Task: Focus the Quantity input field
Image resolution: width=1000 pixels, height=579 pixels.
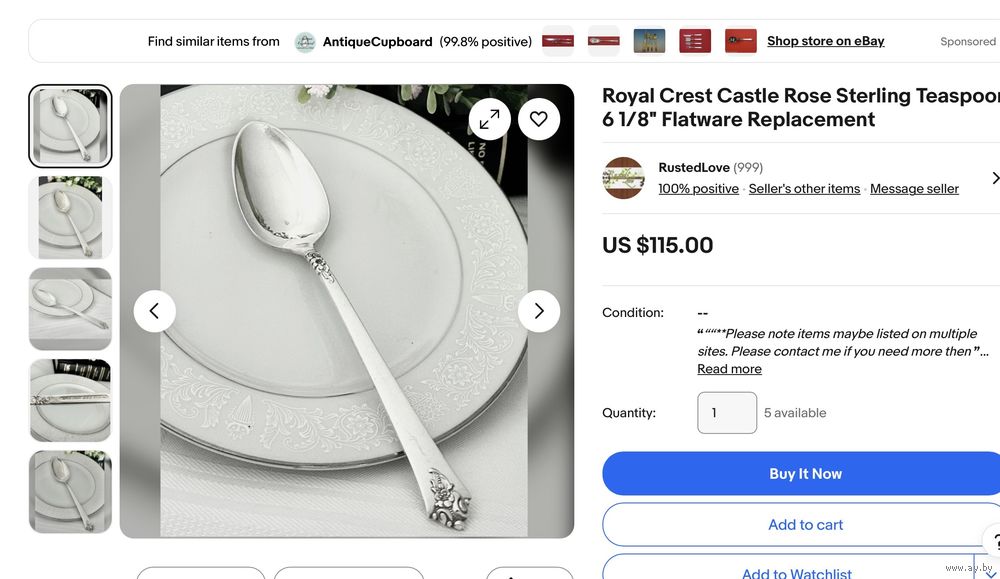Action: (x=727, y=413)
